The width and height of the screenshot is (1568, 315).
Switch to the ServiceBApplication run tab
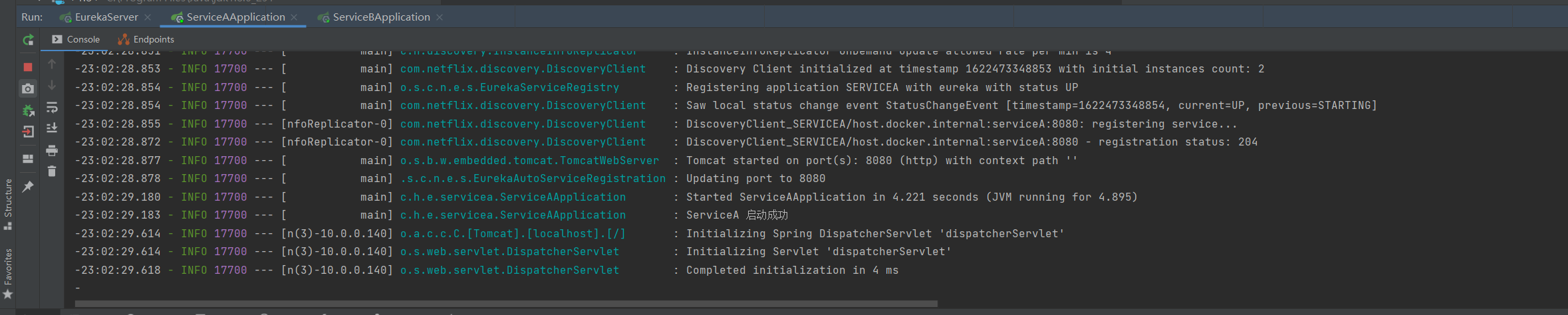(380, 17)
